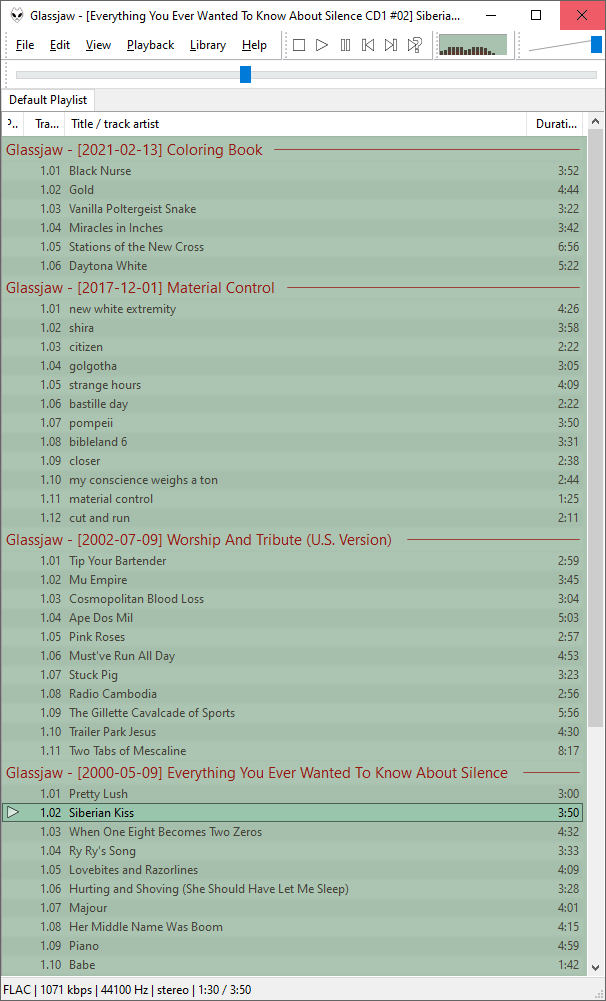This screenshot has height=1001, width=606.
Task: Select the track Ape Dos Mil
Action: coord(294,618)
